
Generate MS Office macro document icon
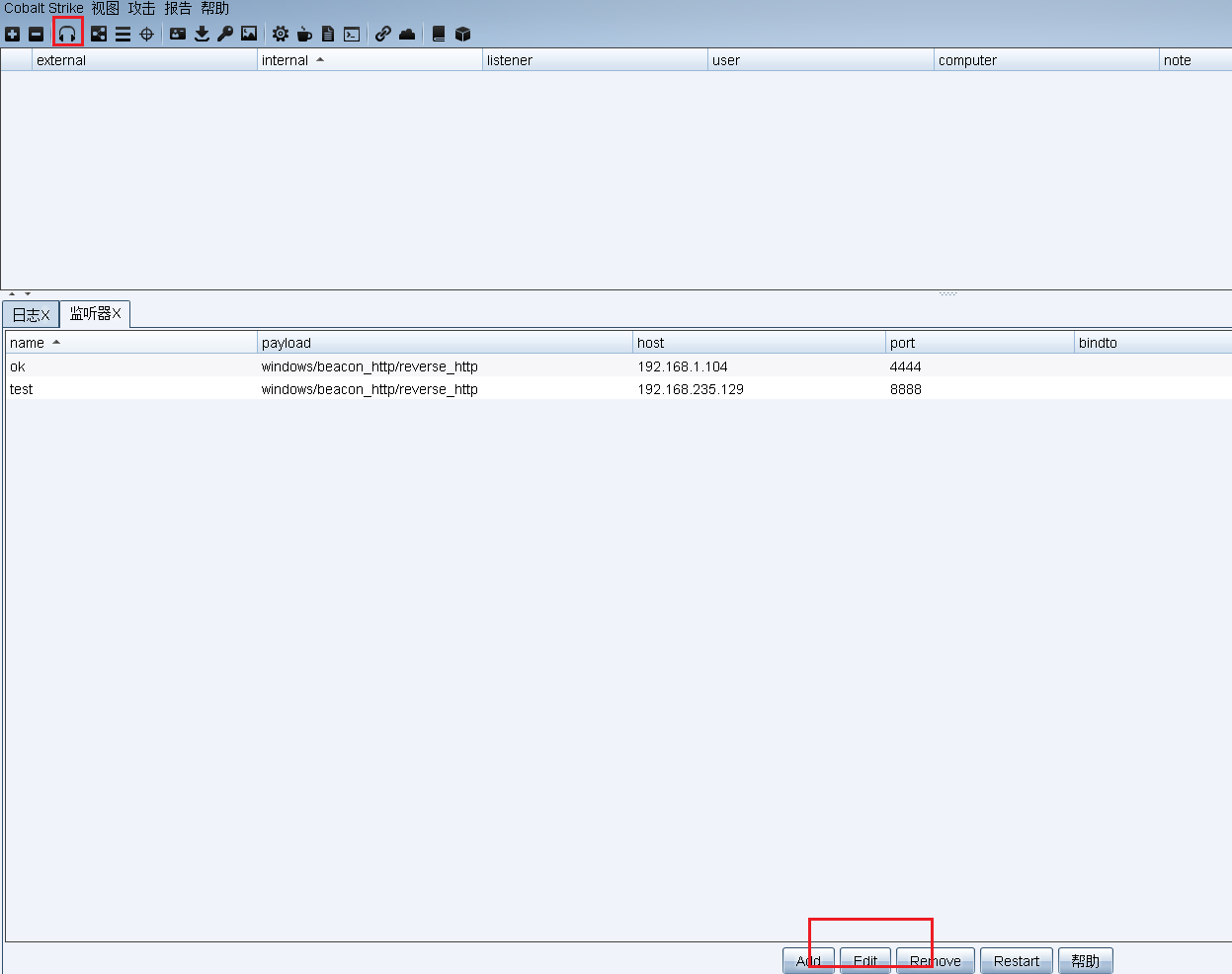(x=328, y=34)
